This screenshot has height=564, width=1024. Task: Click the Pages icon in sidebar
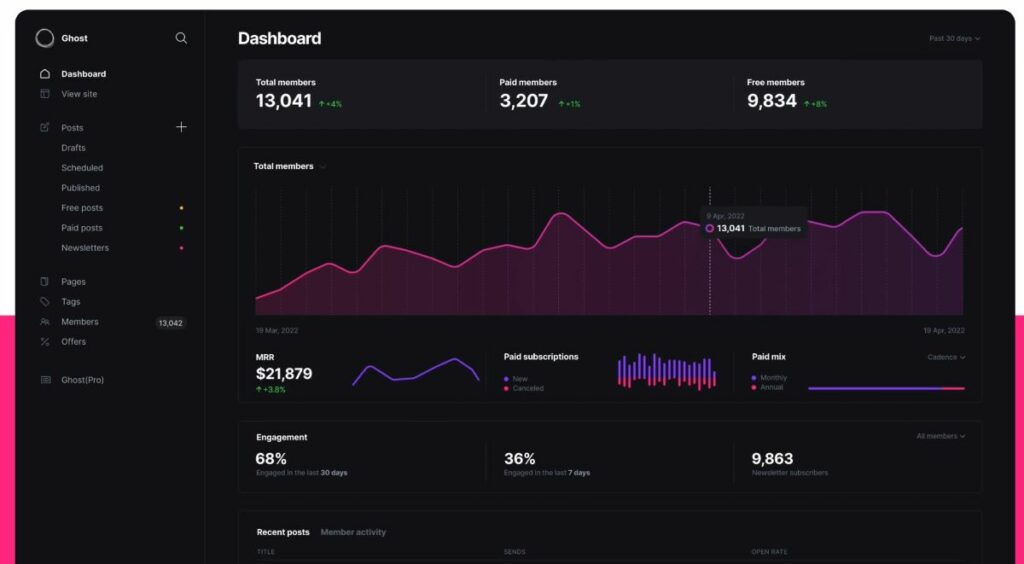(x=44, y=281)
